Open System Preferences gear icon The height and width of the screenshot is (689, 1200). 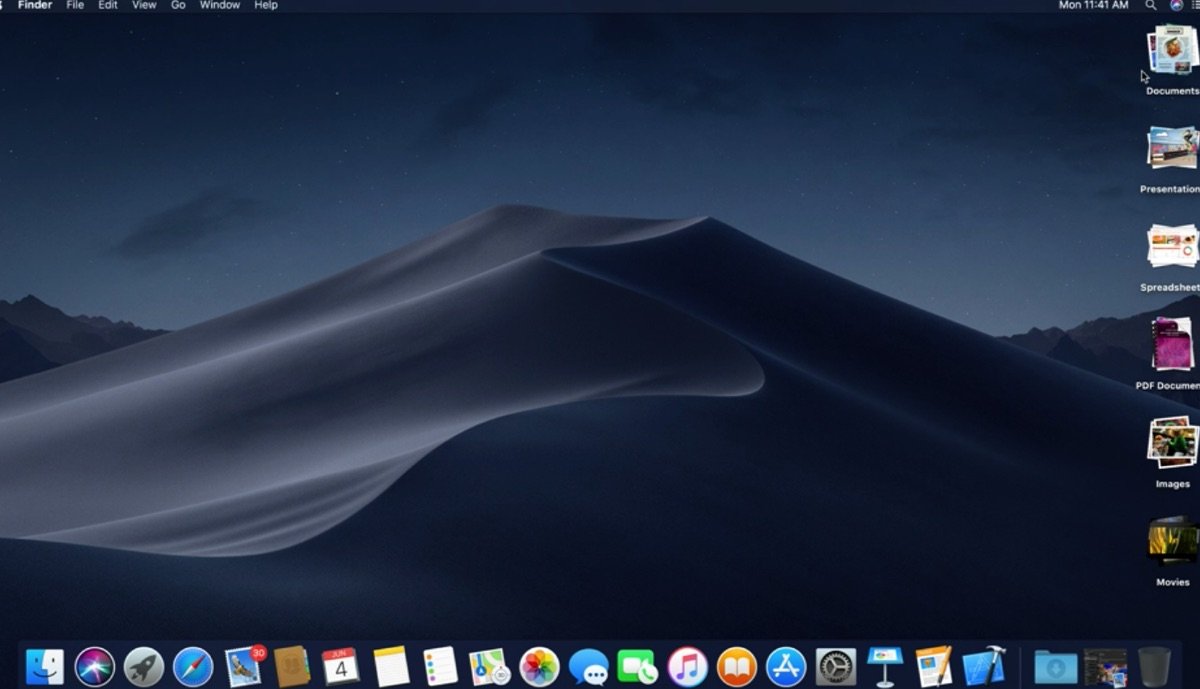pos(836,666)
